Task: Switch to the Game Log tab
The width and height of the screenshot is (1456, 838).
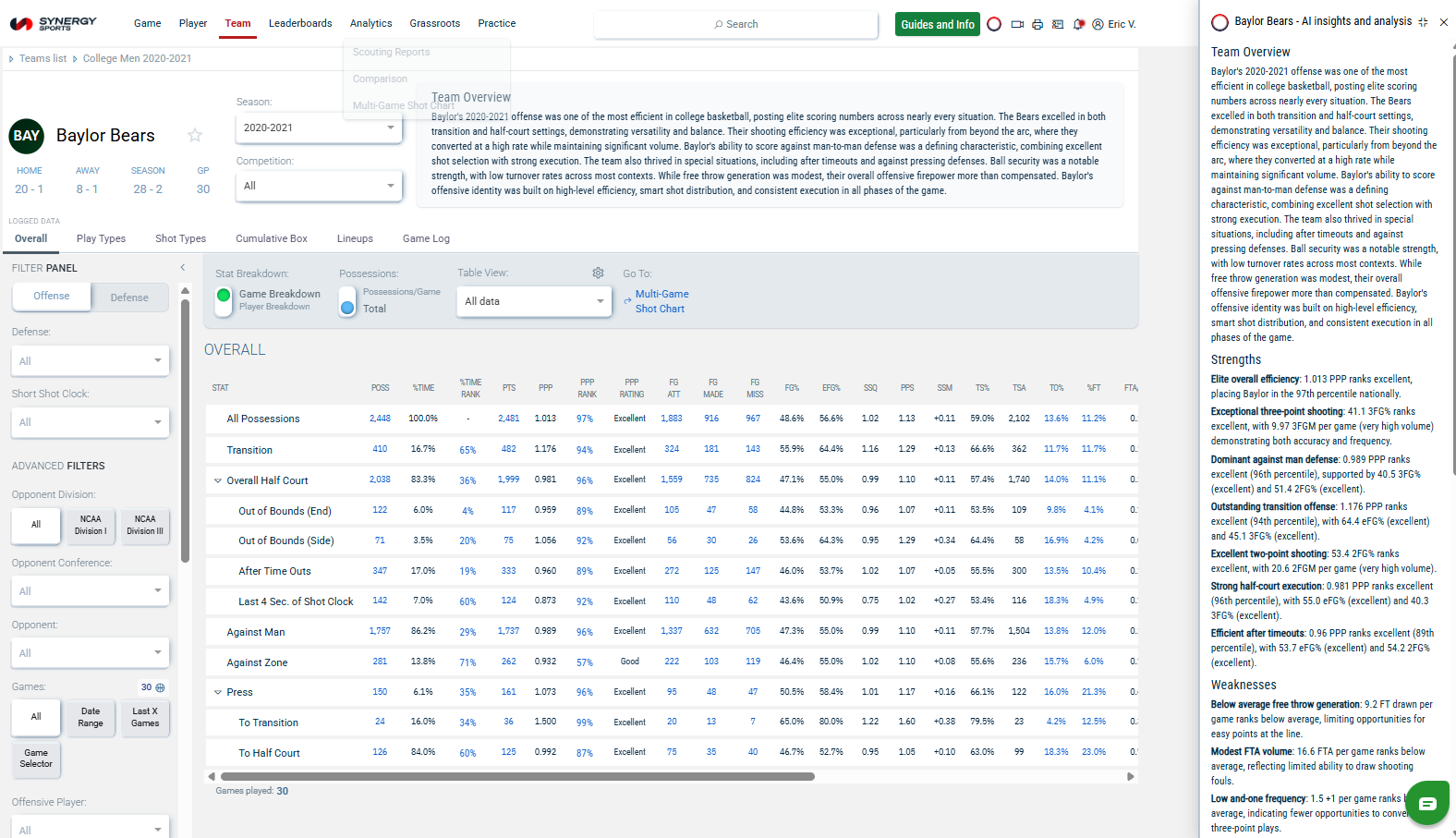Action: click(x=426, y=238)
